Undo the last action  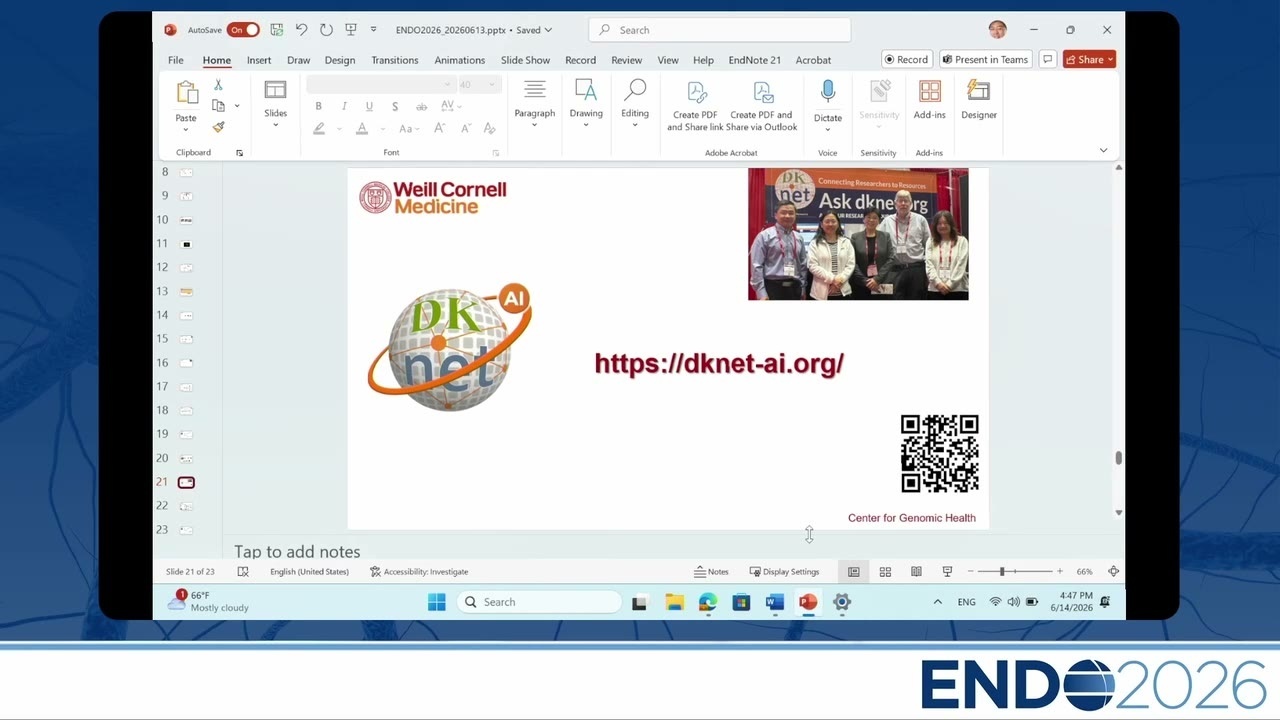click(x=301, y=30)
